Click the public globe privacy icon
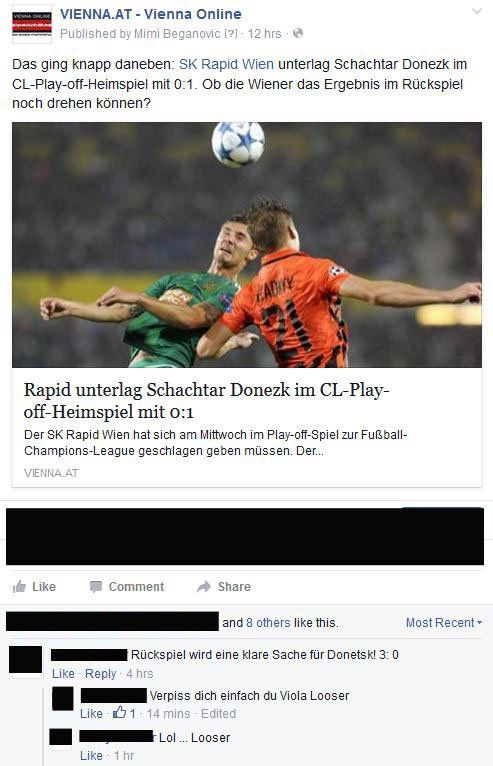The height and width of the screenshot is (766, 493). click(298, 33)
